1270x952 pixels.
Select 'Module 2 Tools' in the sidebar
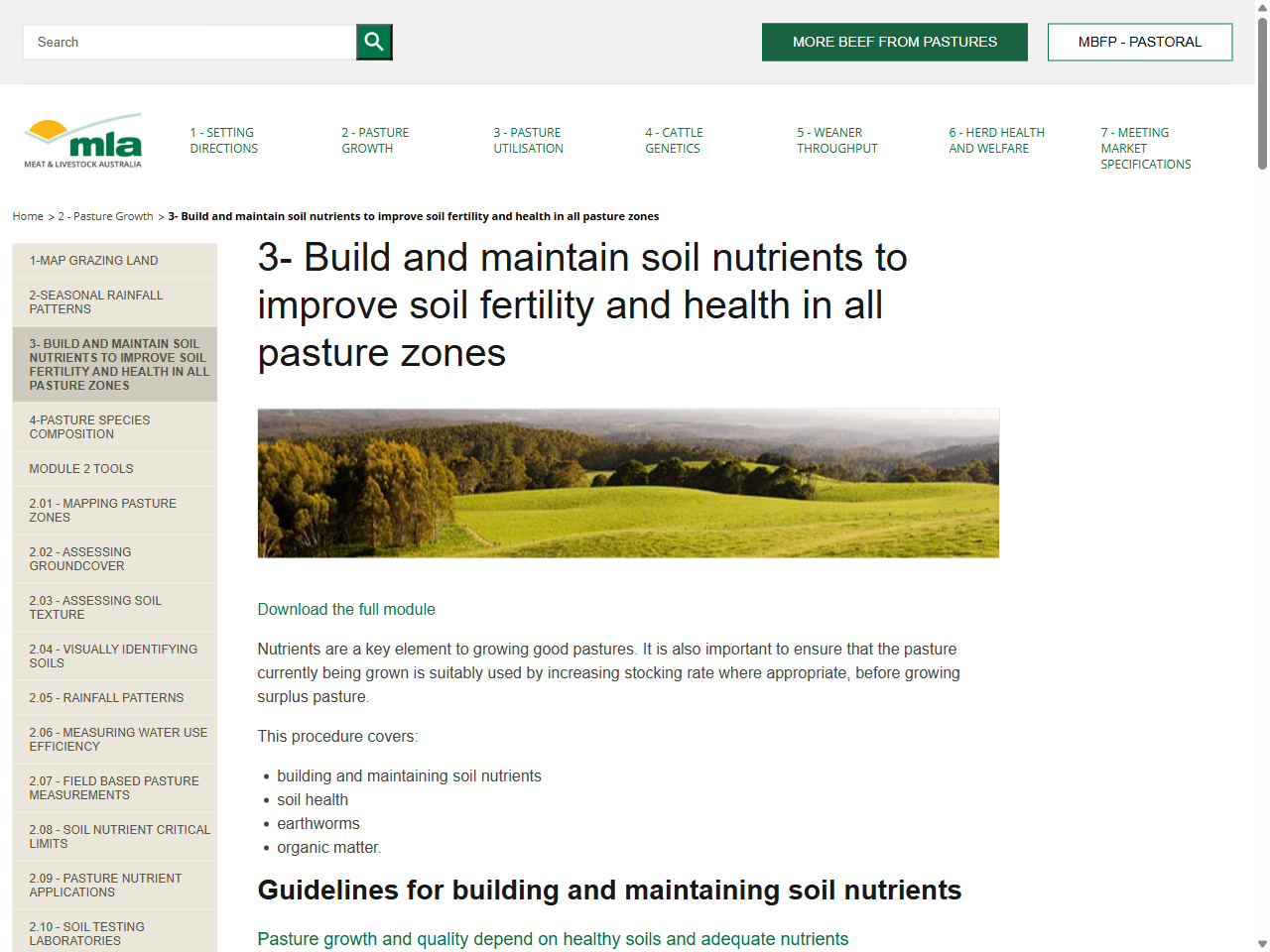click(x=80, y=468)
